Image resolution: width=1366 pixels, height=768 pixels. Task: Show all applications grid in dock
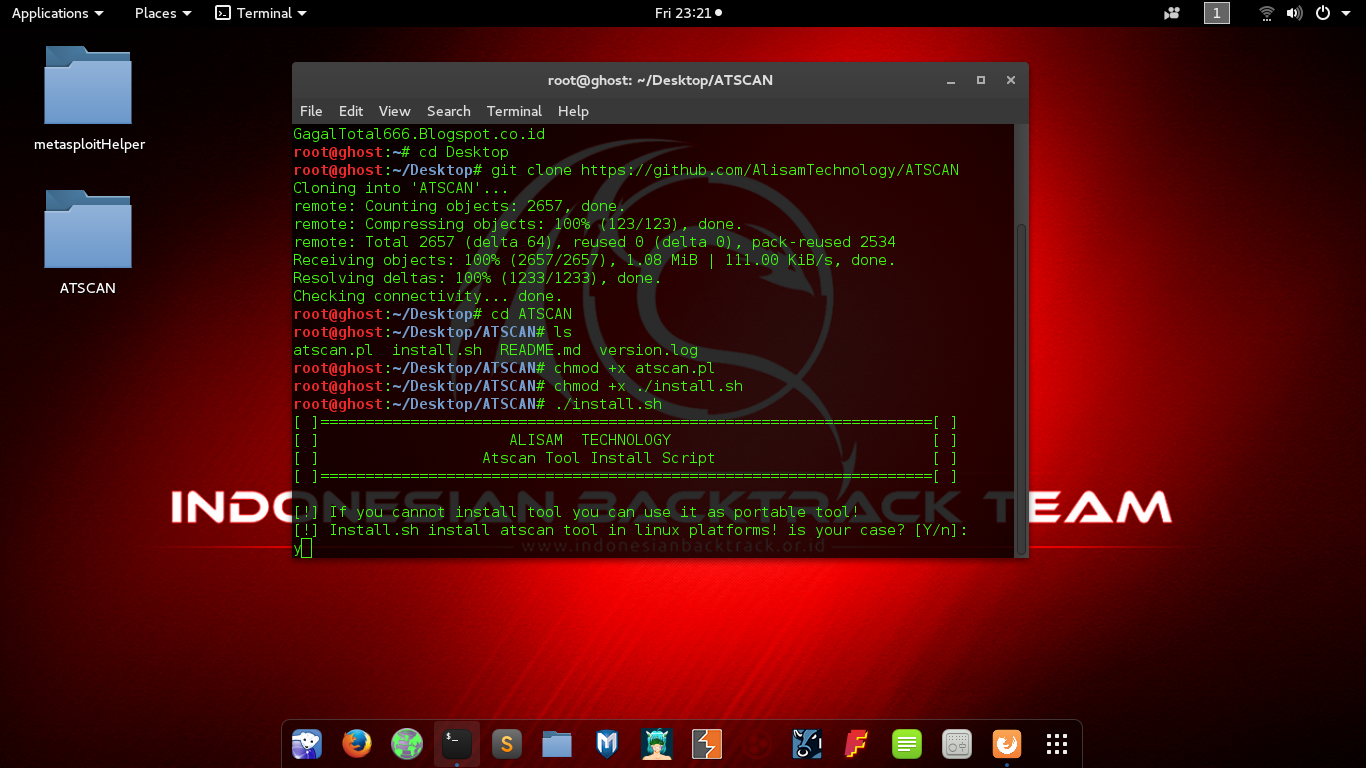click(x=1057, y=744)
